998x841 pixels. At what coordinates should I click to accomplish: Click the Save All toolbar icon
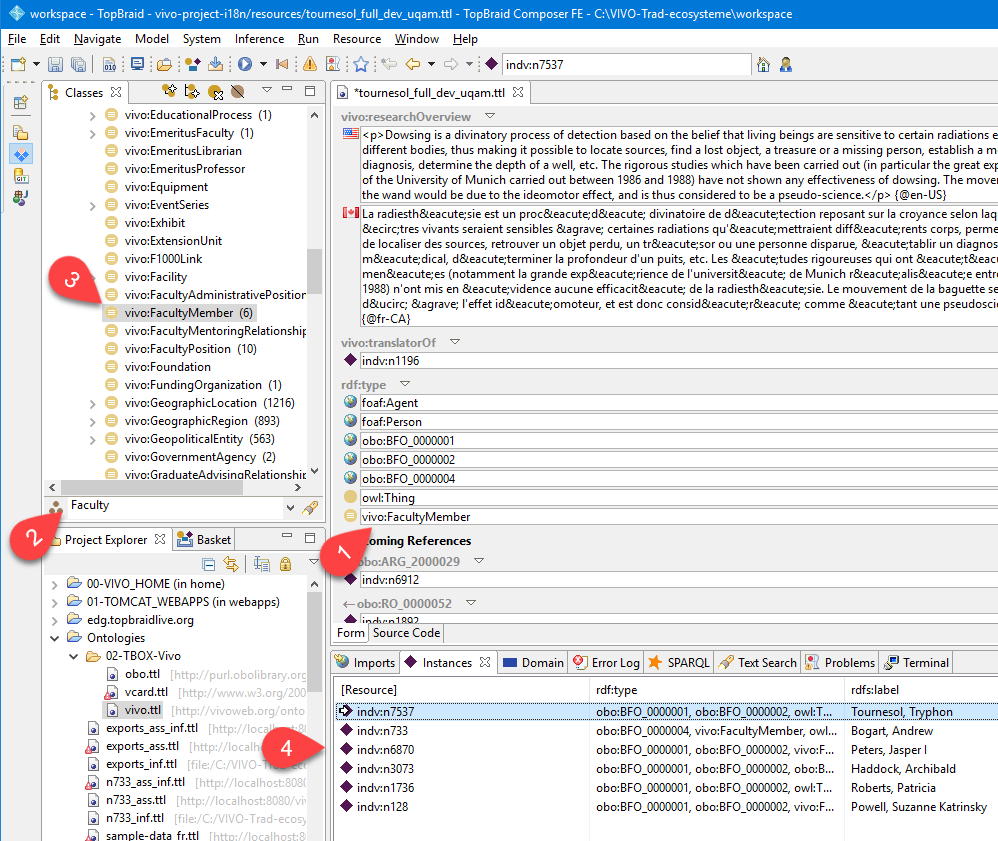(x=78, y=64)
